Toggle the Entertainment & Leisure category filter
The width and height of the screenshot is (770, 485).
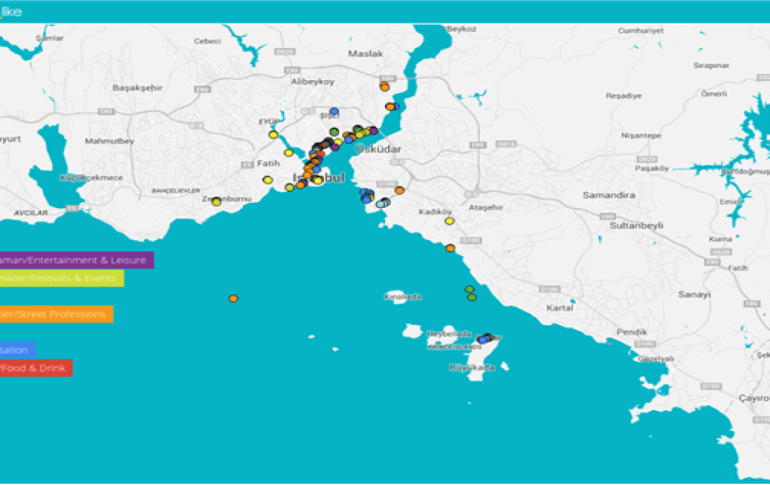(x=76, y=260)
